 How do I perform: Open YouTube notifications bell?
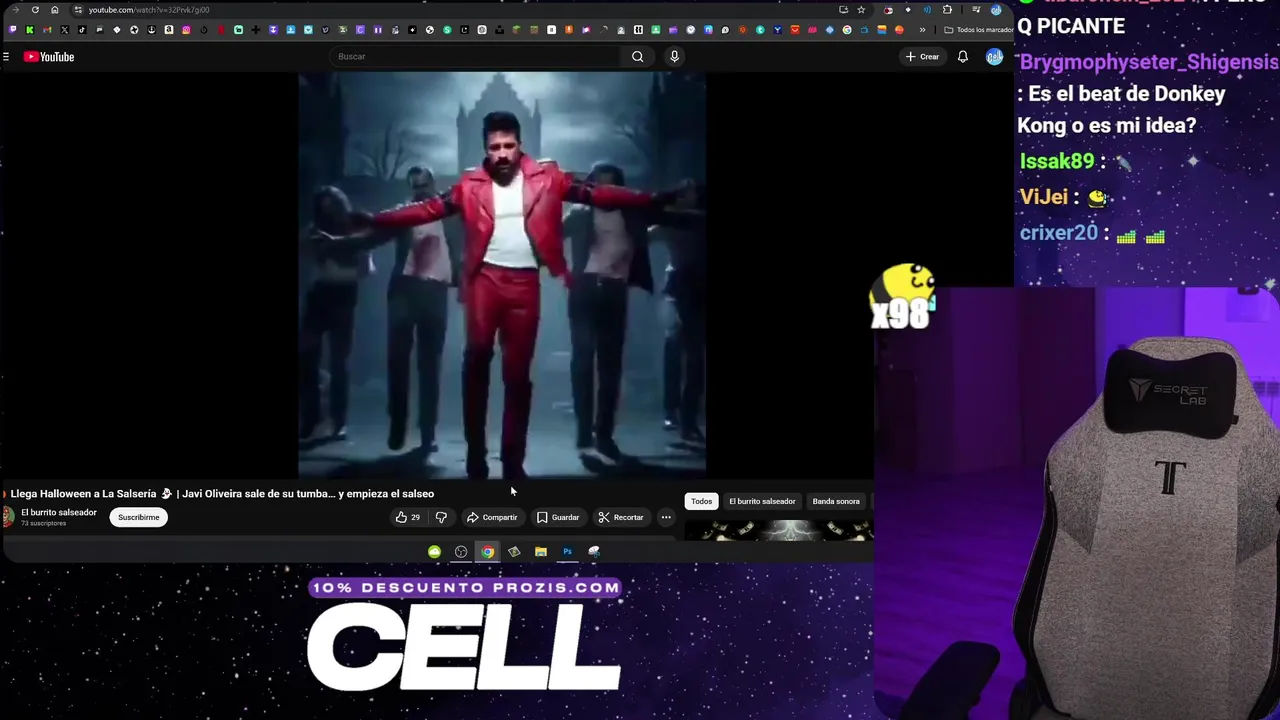pyautogui.click(x=962, y=57)
